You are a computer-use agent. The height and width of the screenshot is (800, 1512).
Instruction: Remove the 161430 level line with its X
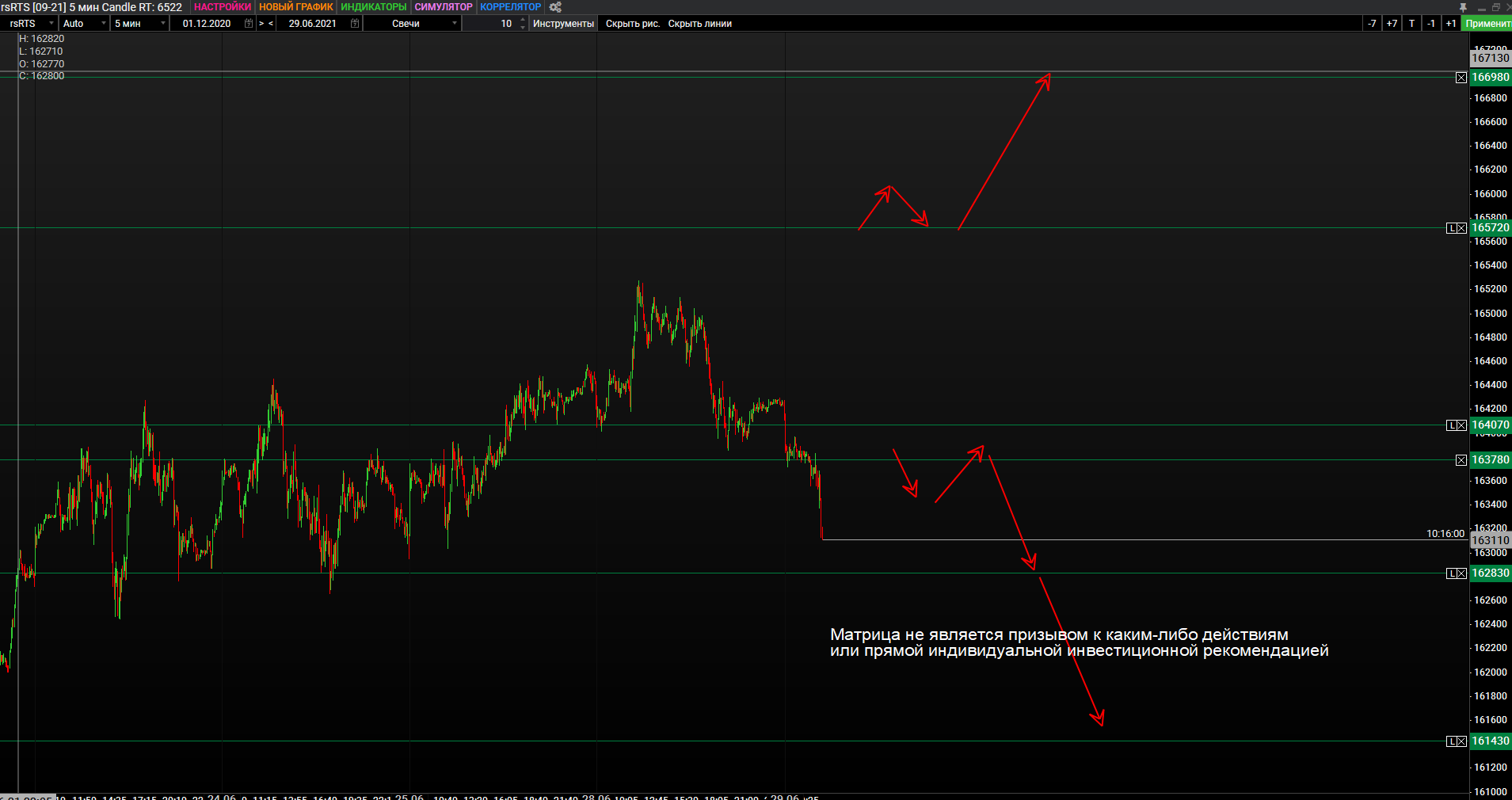1461,741
